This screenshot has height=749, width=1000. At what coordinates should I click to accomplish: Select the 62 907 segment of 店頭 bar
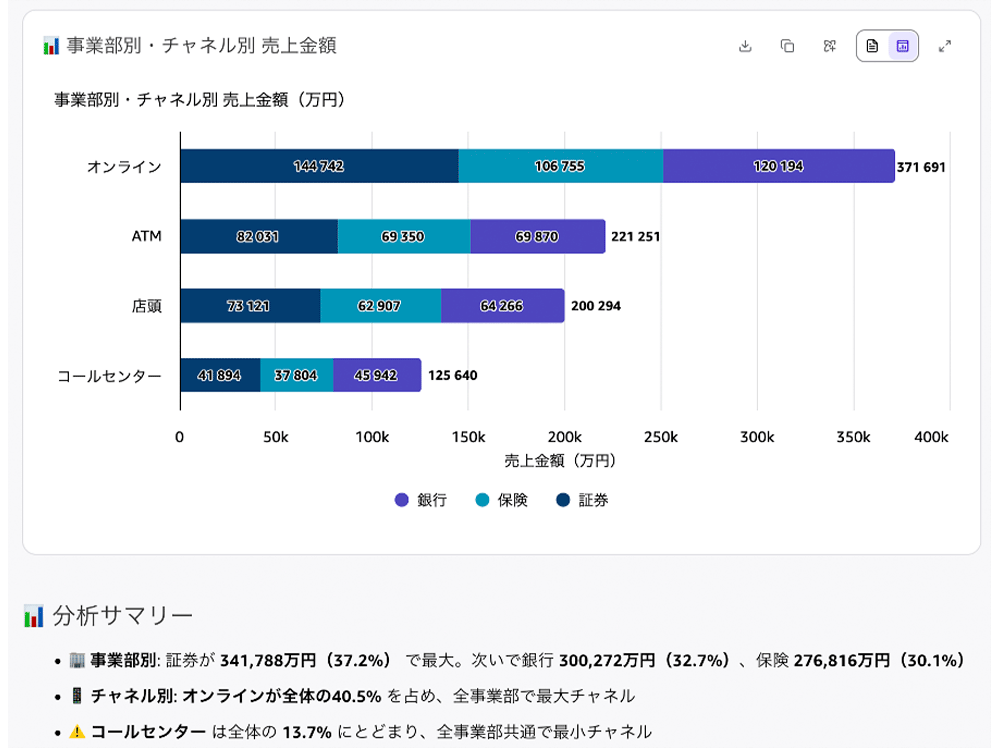pyautogui.click(x=381, y=306)
